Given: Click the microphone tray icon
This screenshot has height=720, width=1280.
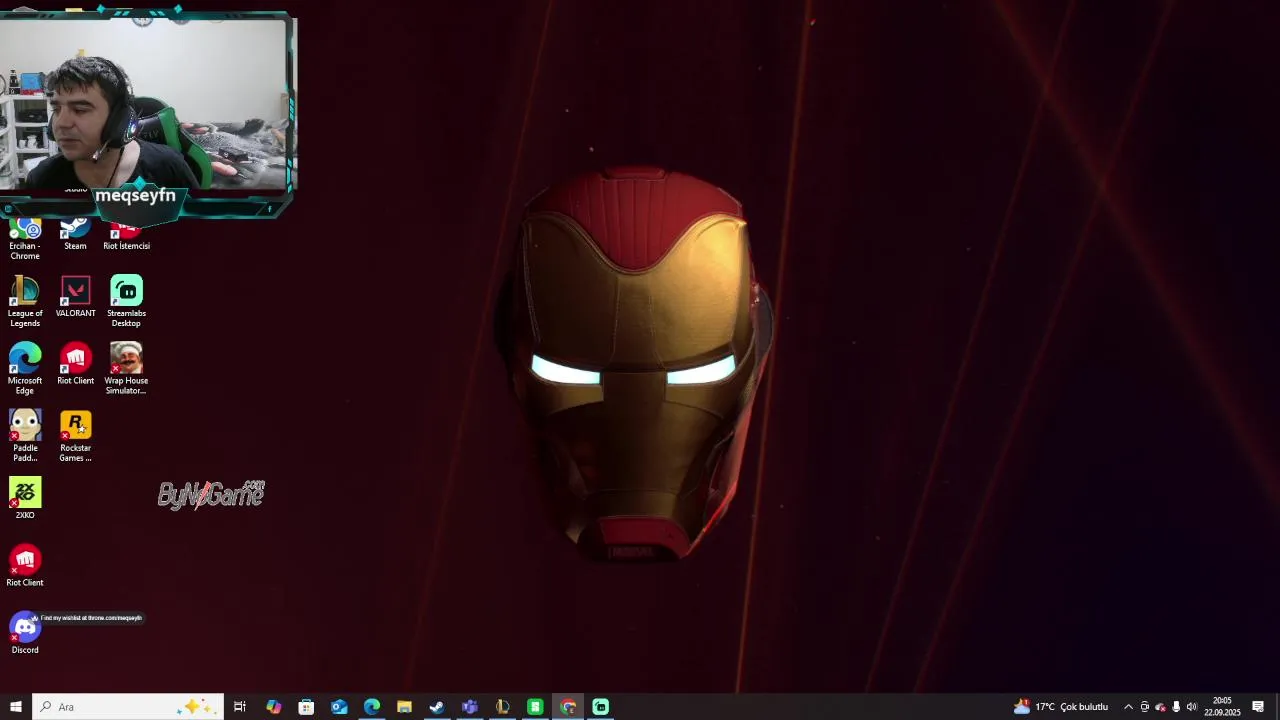Looking at the screenshot, I should point(1176,707).
